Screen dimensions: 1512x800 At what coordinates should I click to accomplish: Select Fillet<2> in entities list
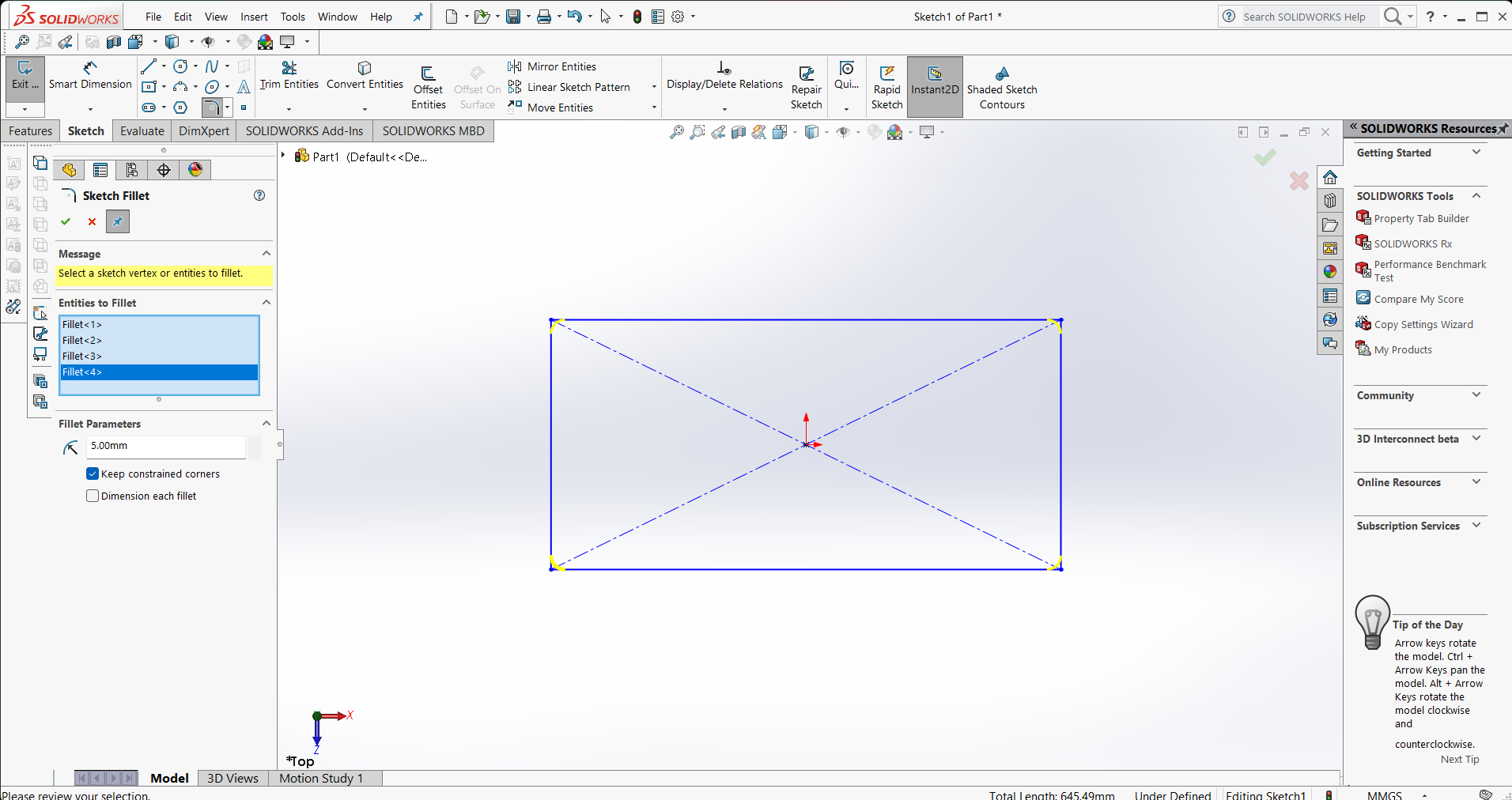(x=159, y=341)
